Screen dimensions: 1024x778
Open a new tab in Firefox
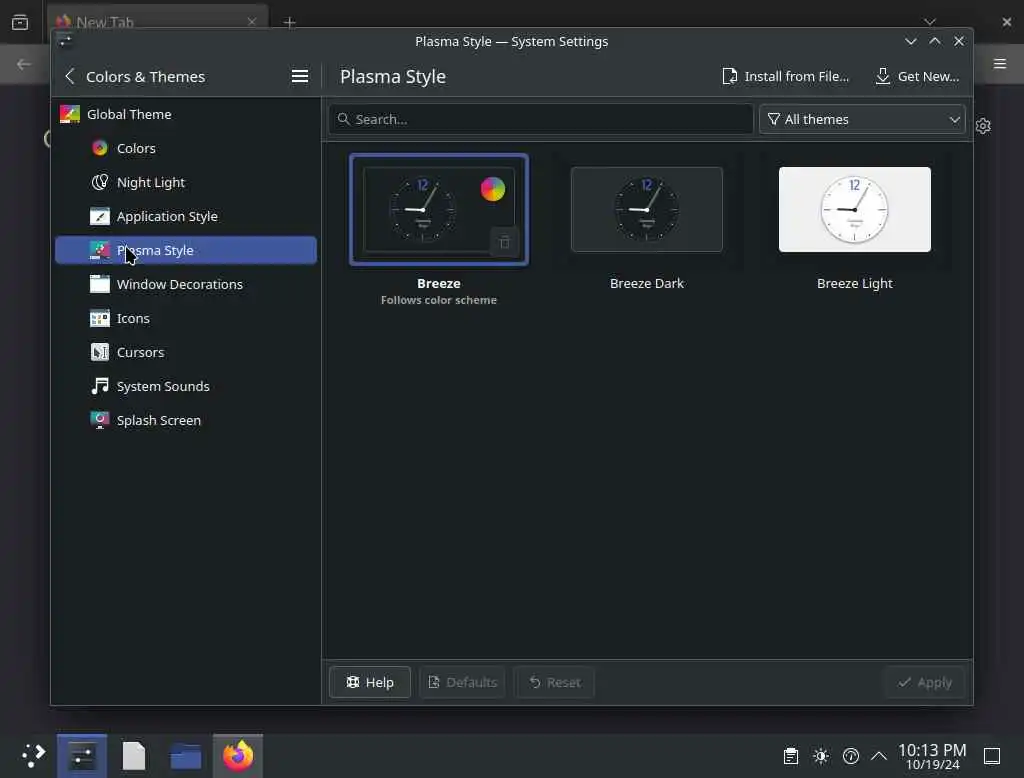[289, 22]
